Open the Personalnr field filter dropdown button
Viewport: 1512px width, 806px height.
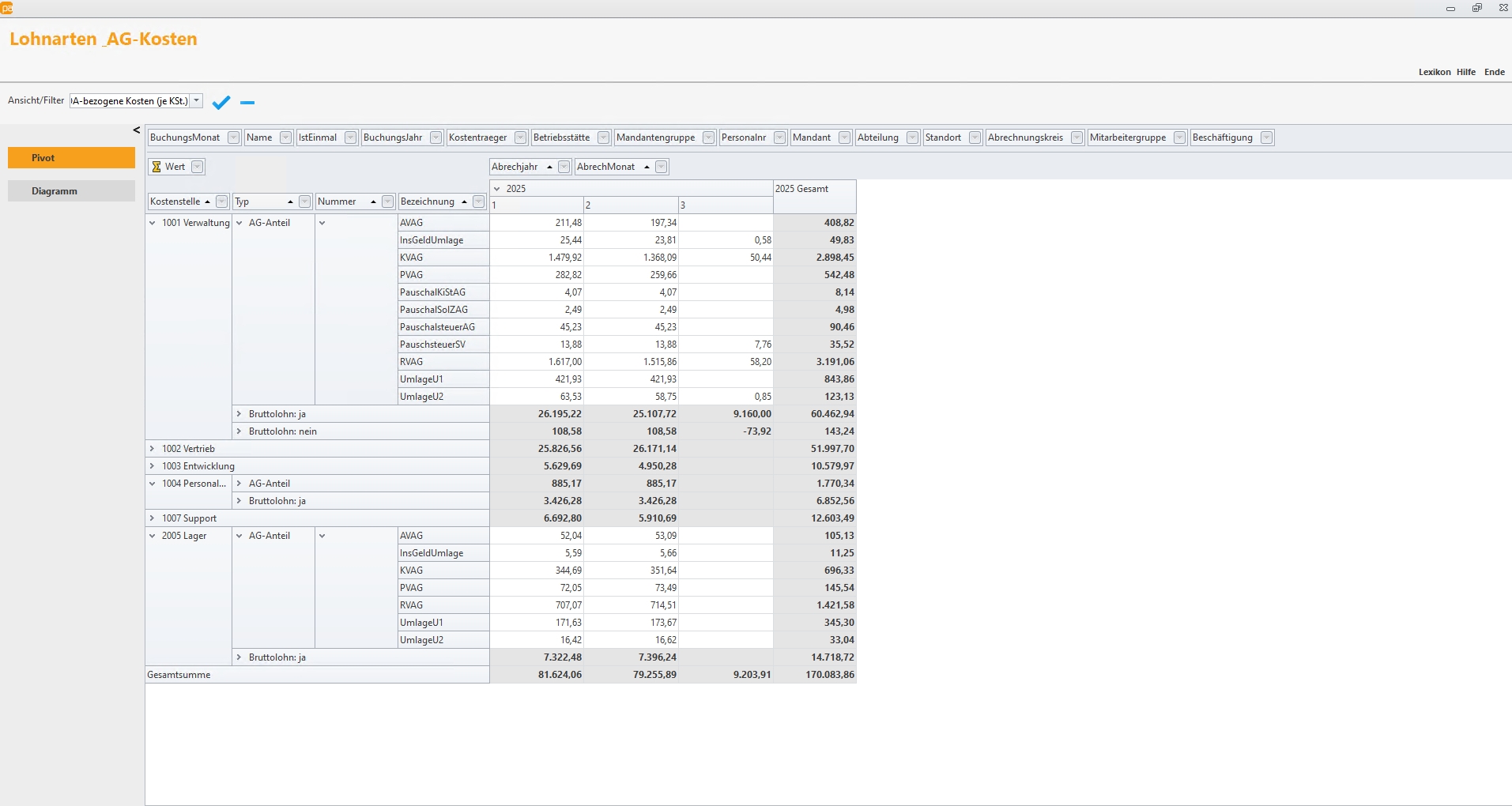[779, 137]
